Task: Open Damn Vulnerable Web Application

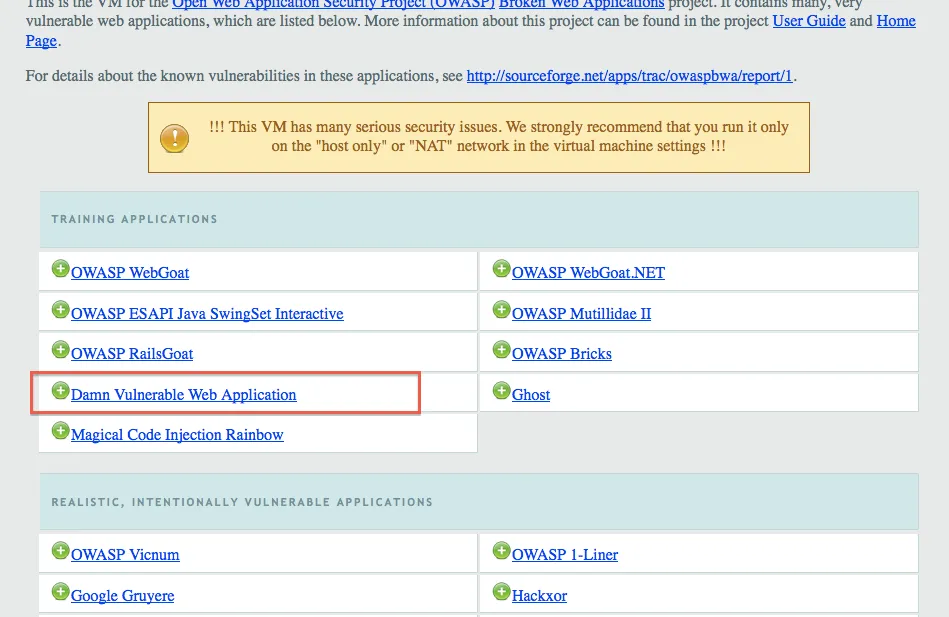Action: coord(183,394)
